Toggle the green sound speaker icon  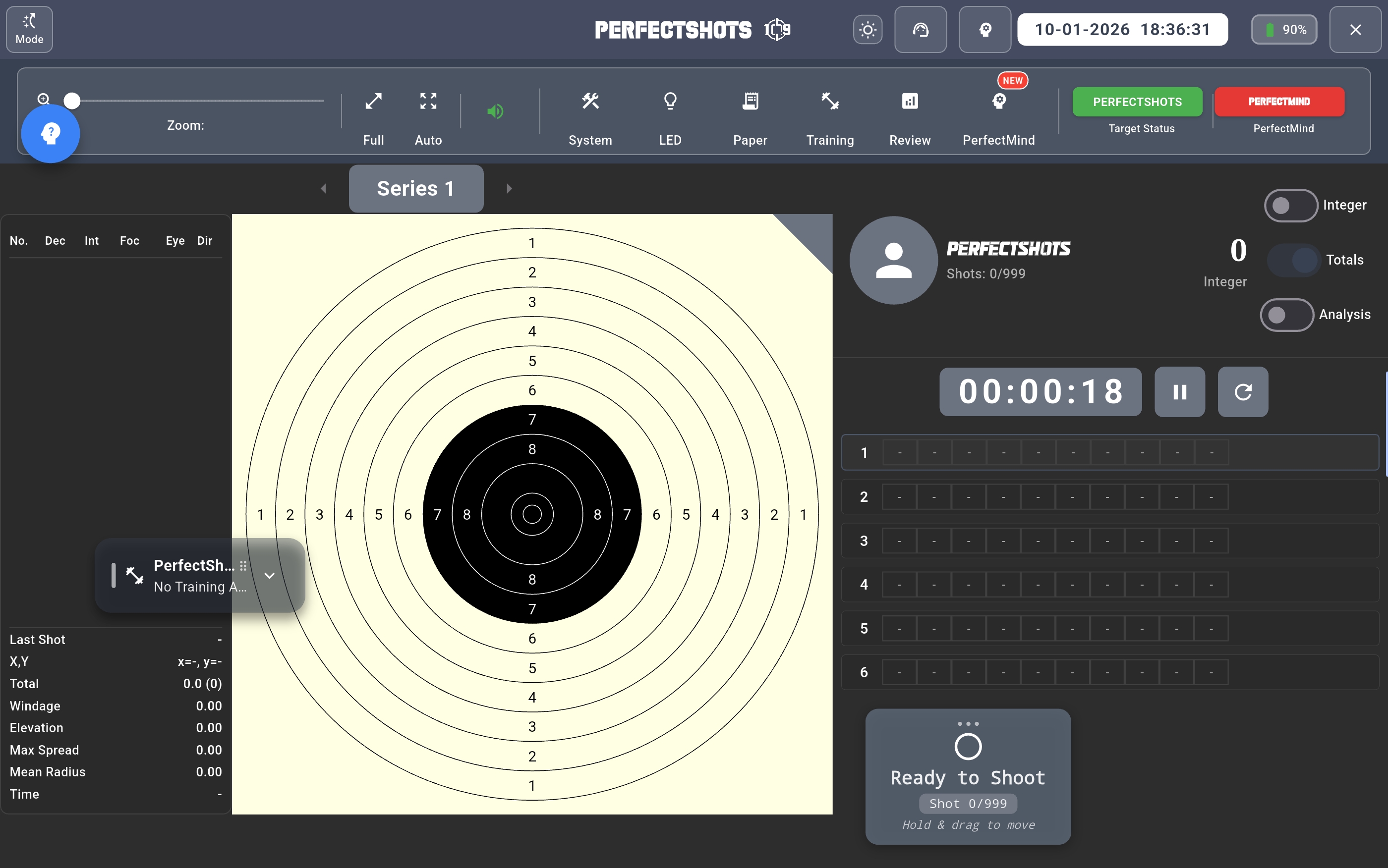pos(495,111)
